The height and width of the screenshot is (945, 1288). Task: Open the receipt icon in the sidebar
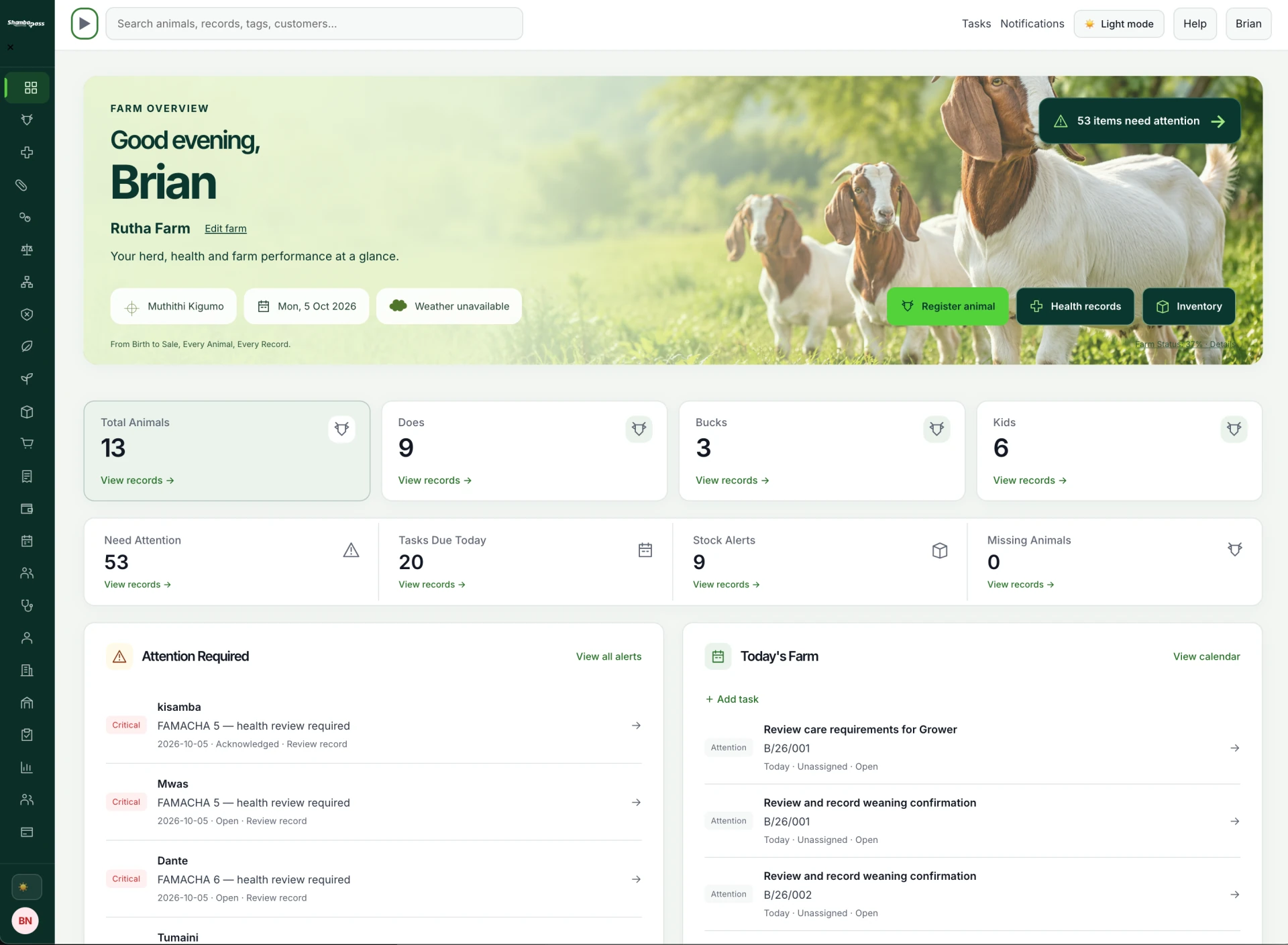point(27,477)
